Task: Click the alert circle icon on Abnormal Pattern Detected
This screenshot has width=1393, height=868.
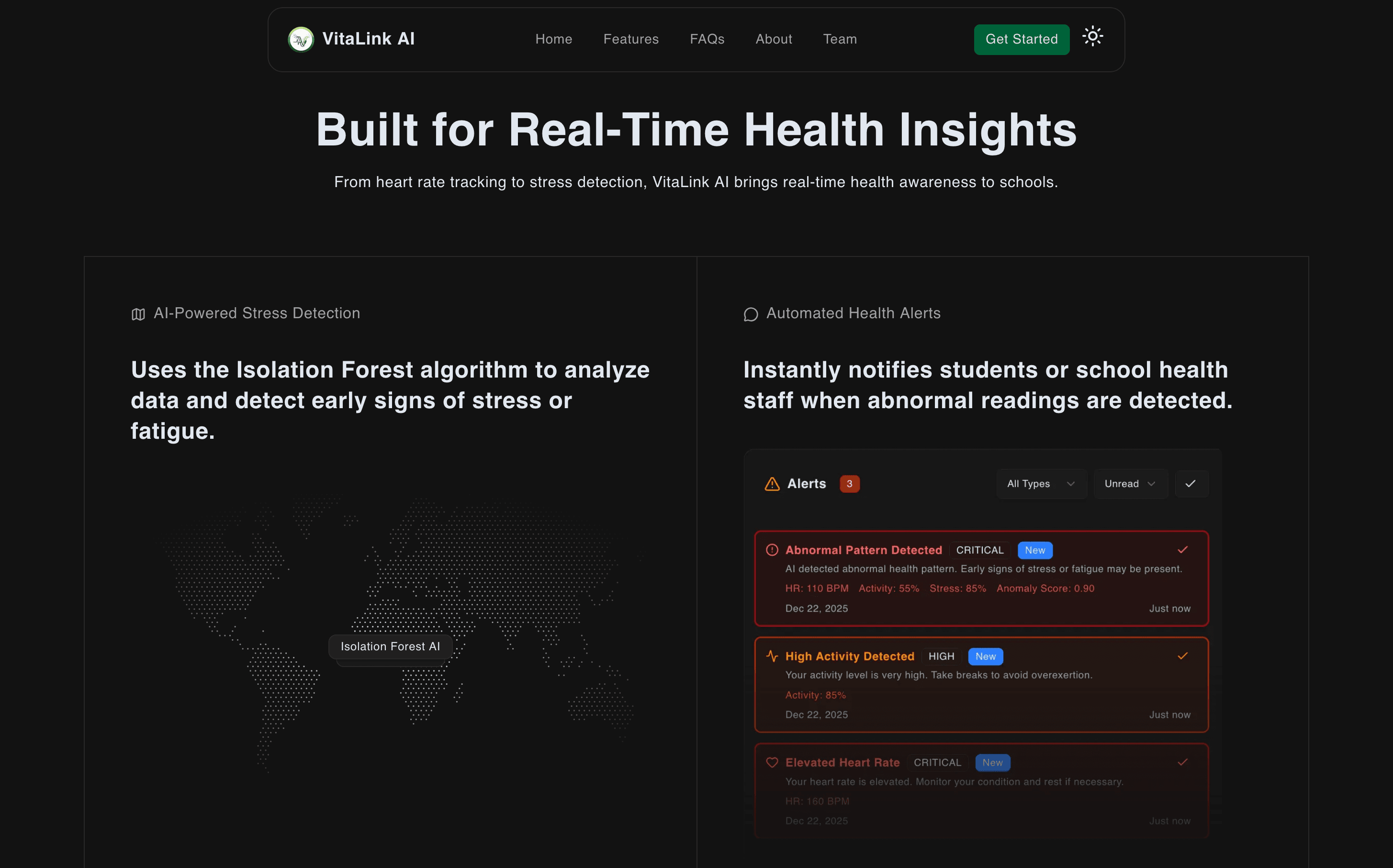Action: (772, 550)
